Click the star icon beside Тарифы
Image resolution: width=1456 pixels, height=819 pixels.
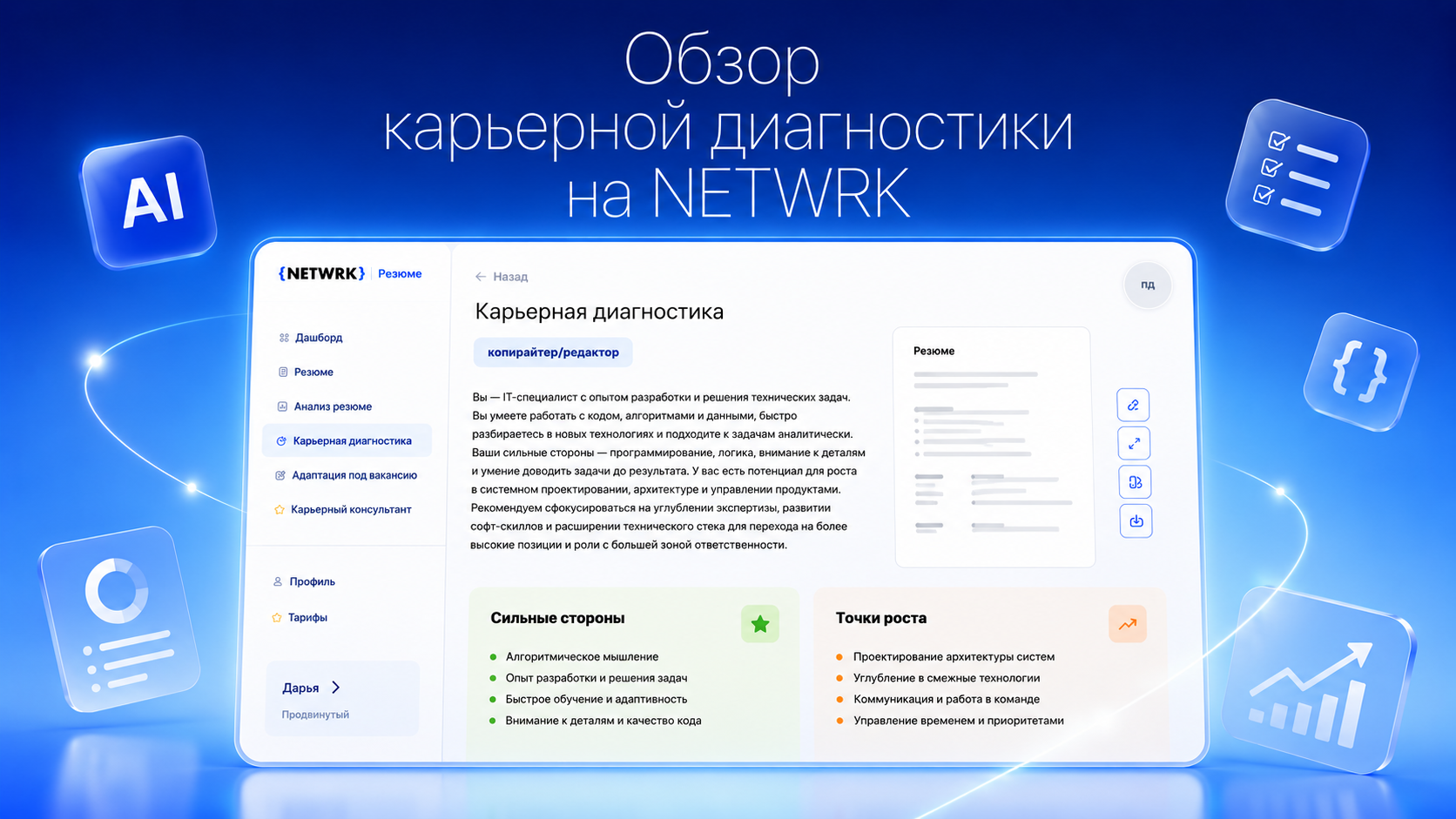277,617
